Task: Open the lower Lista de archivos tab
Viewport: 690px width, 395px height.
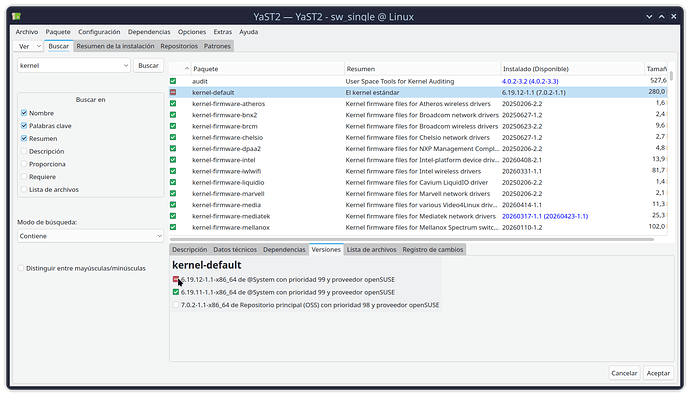Action: point(371,249)
